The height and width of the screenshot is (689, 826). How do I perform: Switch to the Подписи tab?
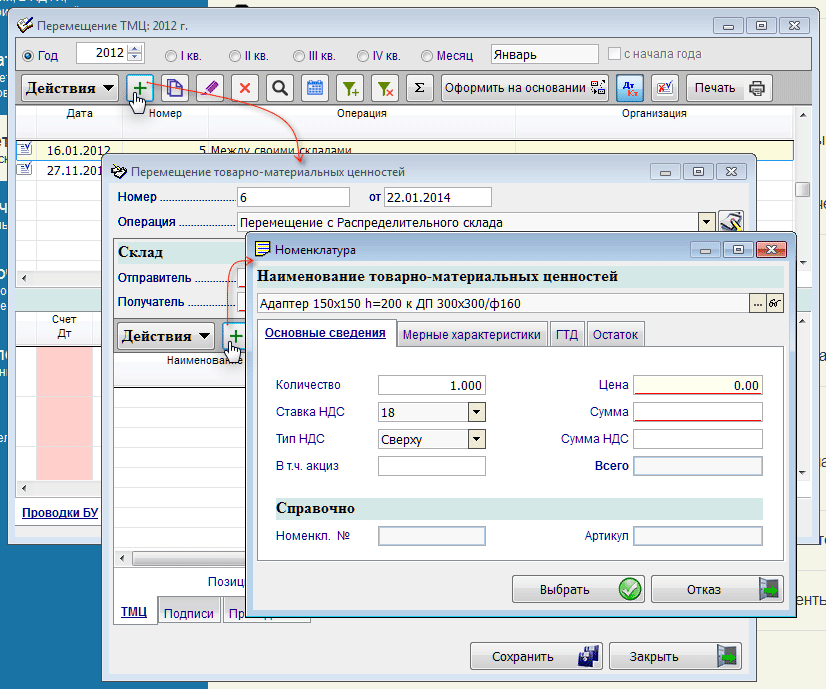(189, 613)
